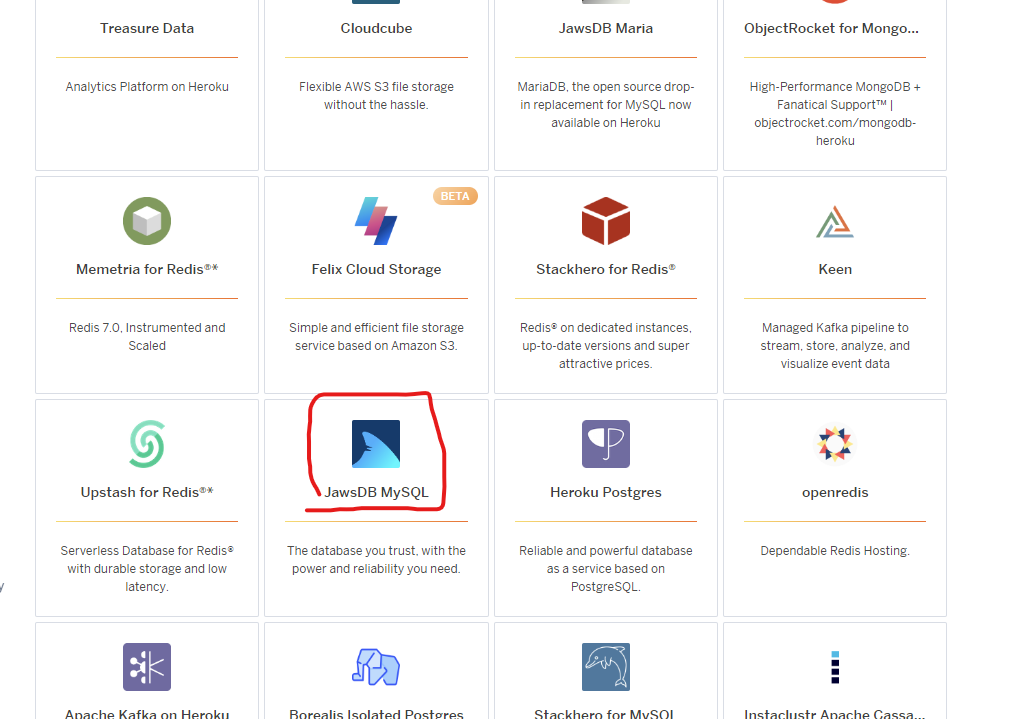
Task: Click 'Managed Kafka pipeline' description text
Action: point(835,346)
